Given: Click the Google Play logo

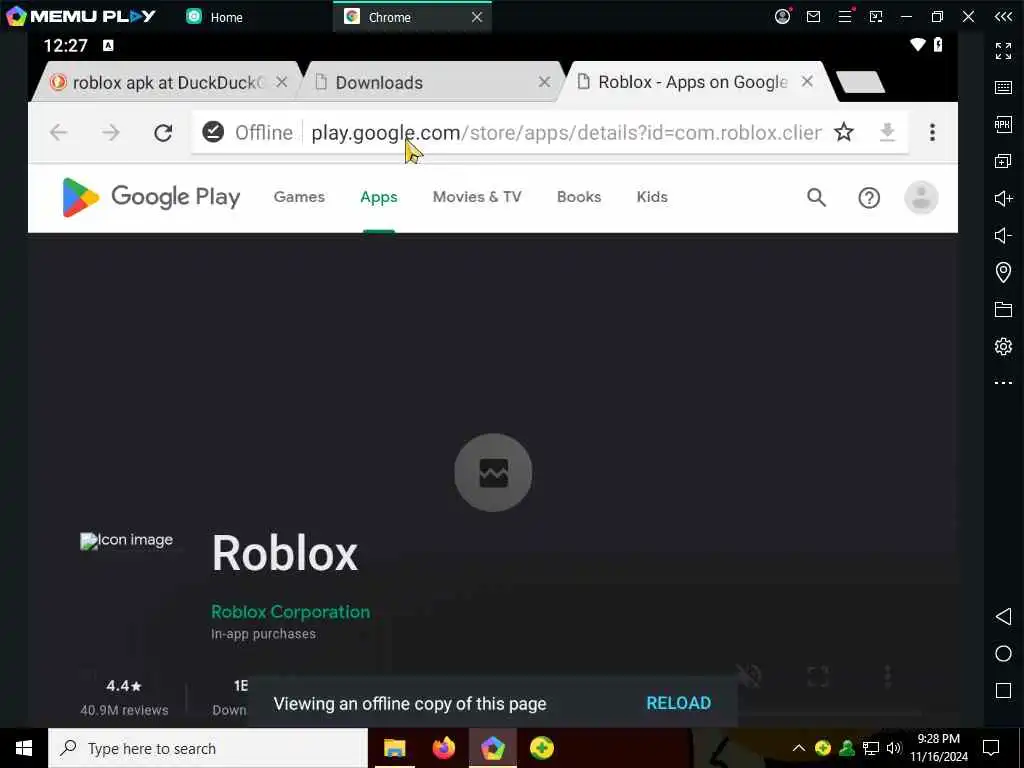Looking at the screenshot, I should pos(151,197).
